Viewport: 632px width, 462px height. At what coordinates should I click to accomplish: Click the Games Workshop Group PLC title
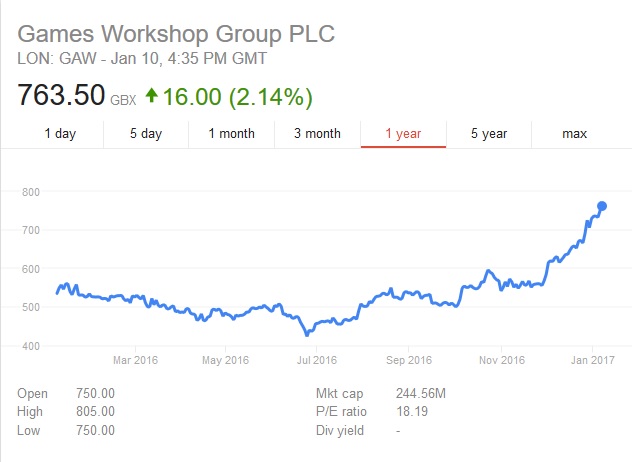point(176,33)
